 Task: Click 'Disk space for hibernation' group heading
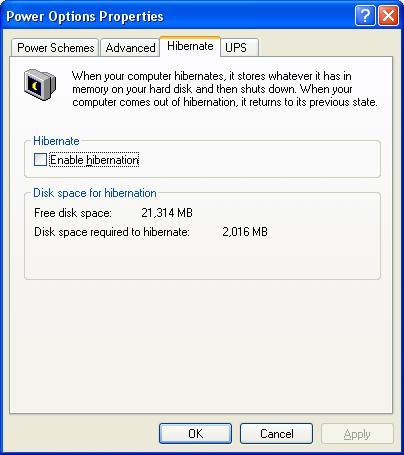click(95, 193)
